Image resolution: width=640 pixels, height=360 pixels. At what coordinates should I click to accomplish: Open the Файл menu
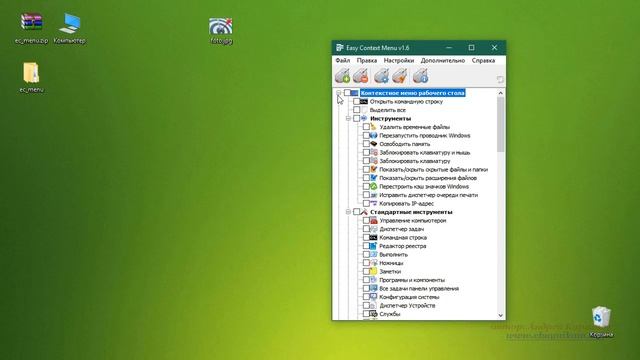tap(342, 60)
